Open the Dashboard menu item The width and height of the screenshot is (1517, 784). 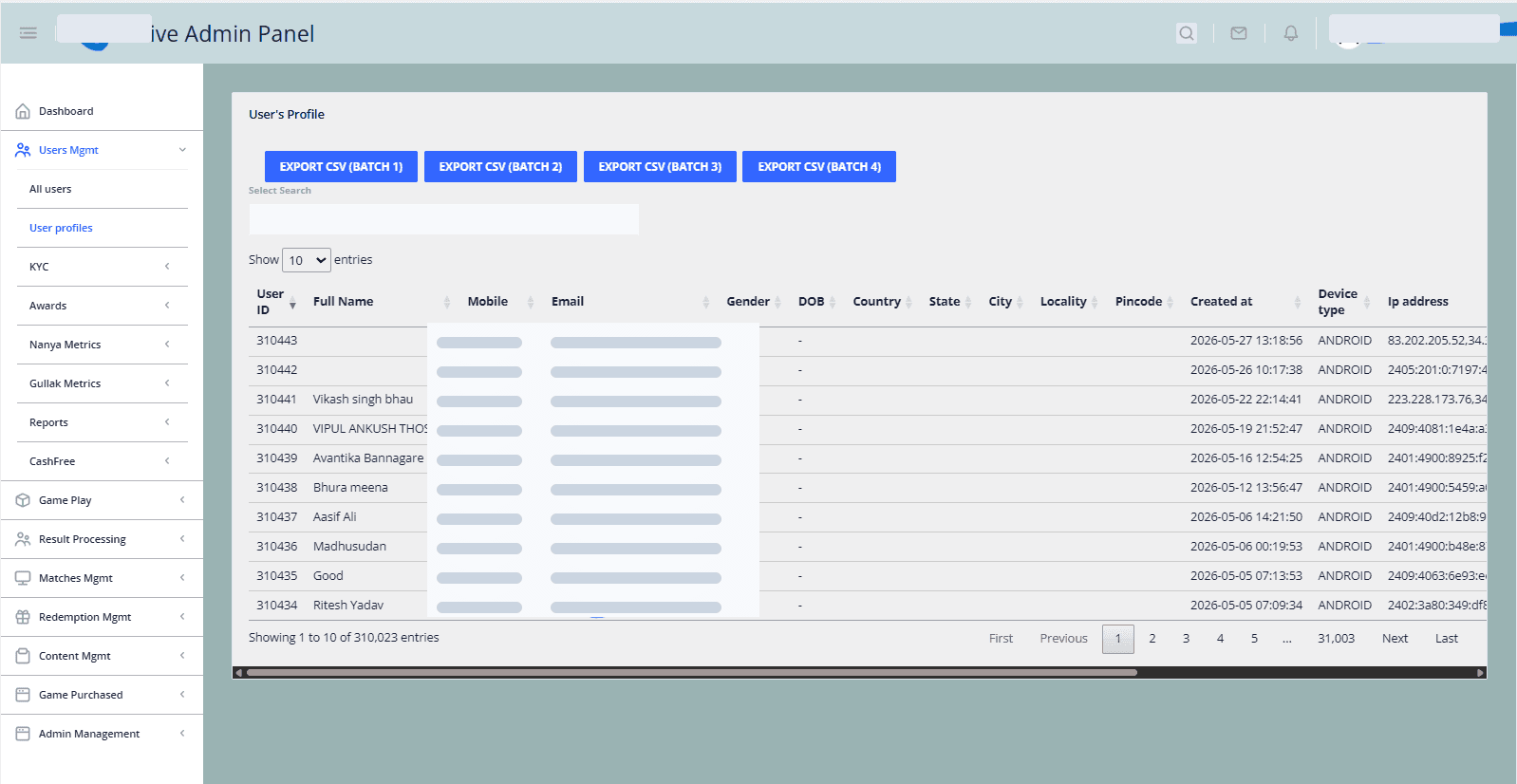[66, 111]
